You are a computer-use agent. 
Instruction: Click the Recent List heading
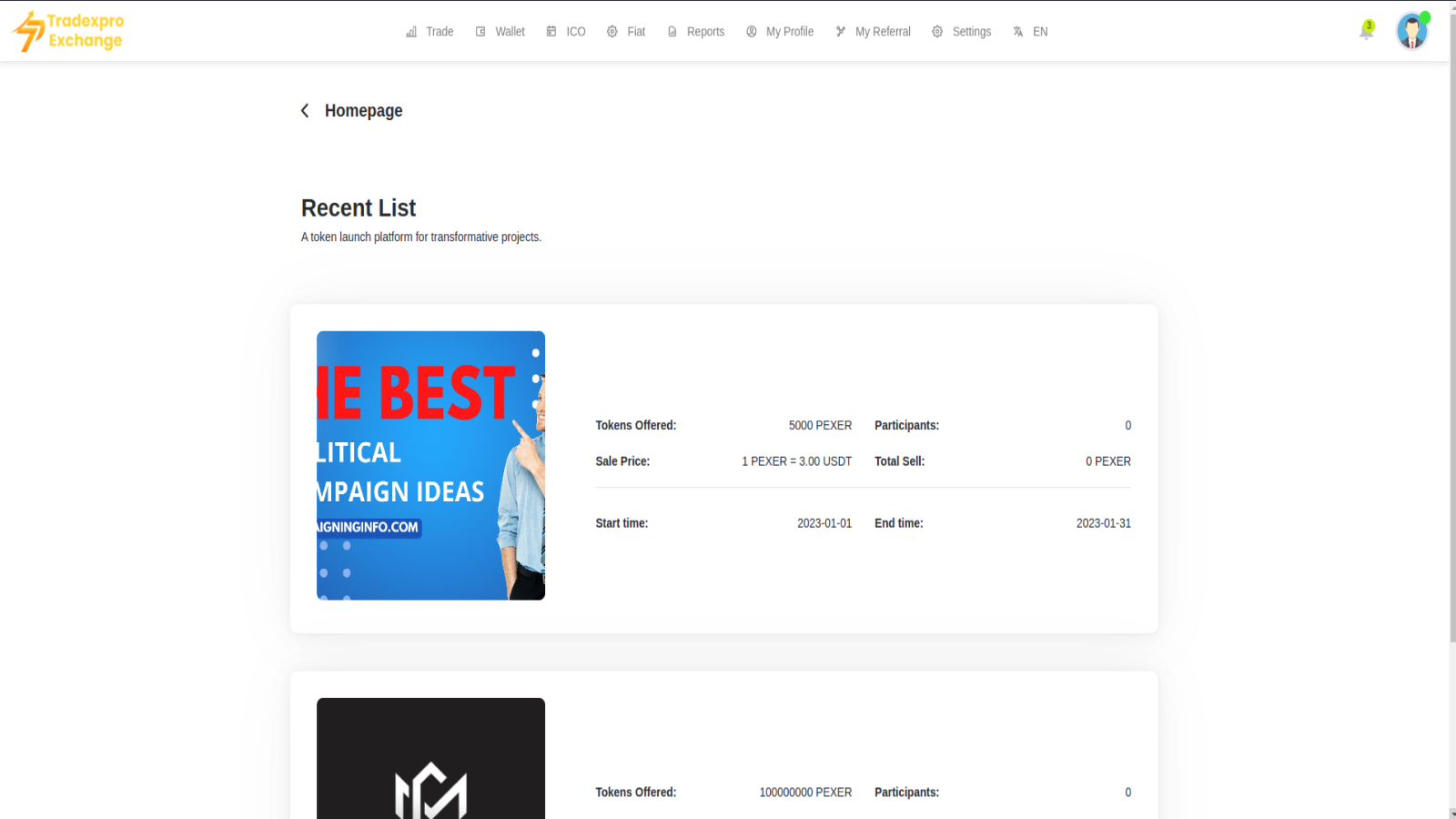click(359, 207)
